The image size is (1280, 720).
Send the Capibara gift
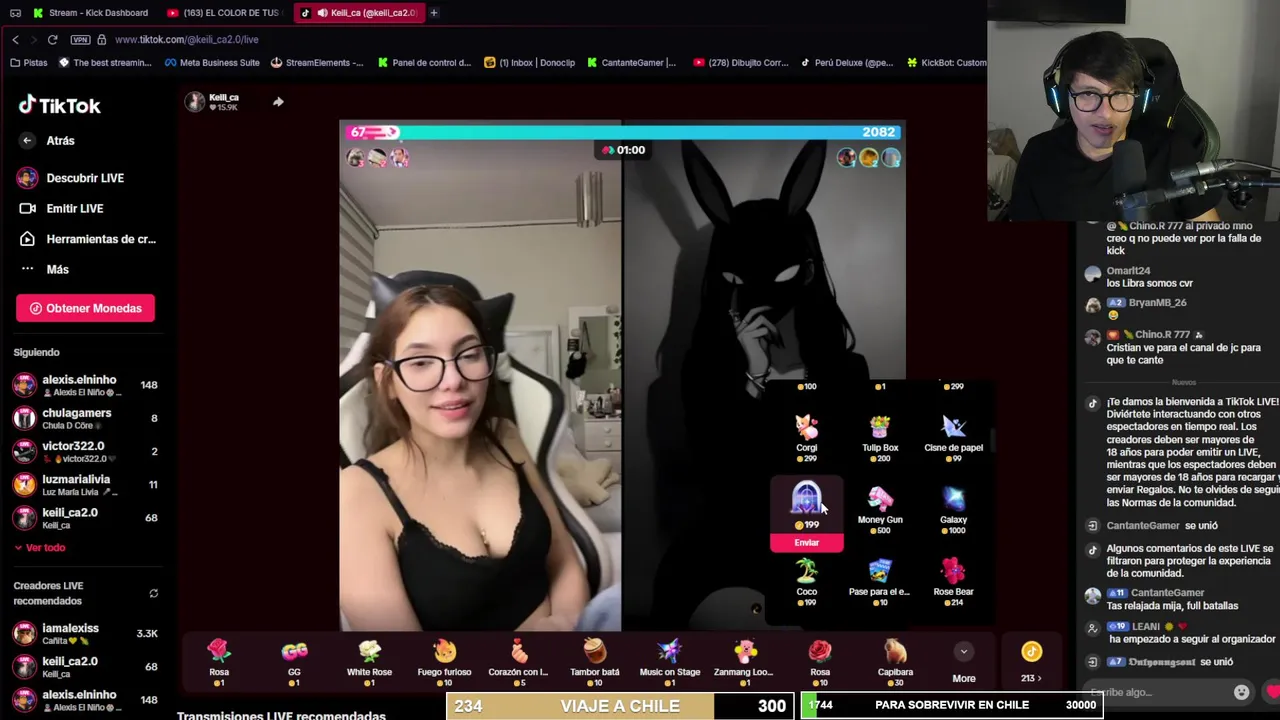[895, 661]
